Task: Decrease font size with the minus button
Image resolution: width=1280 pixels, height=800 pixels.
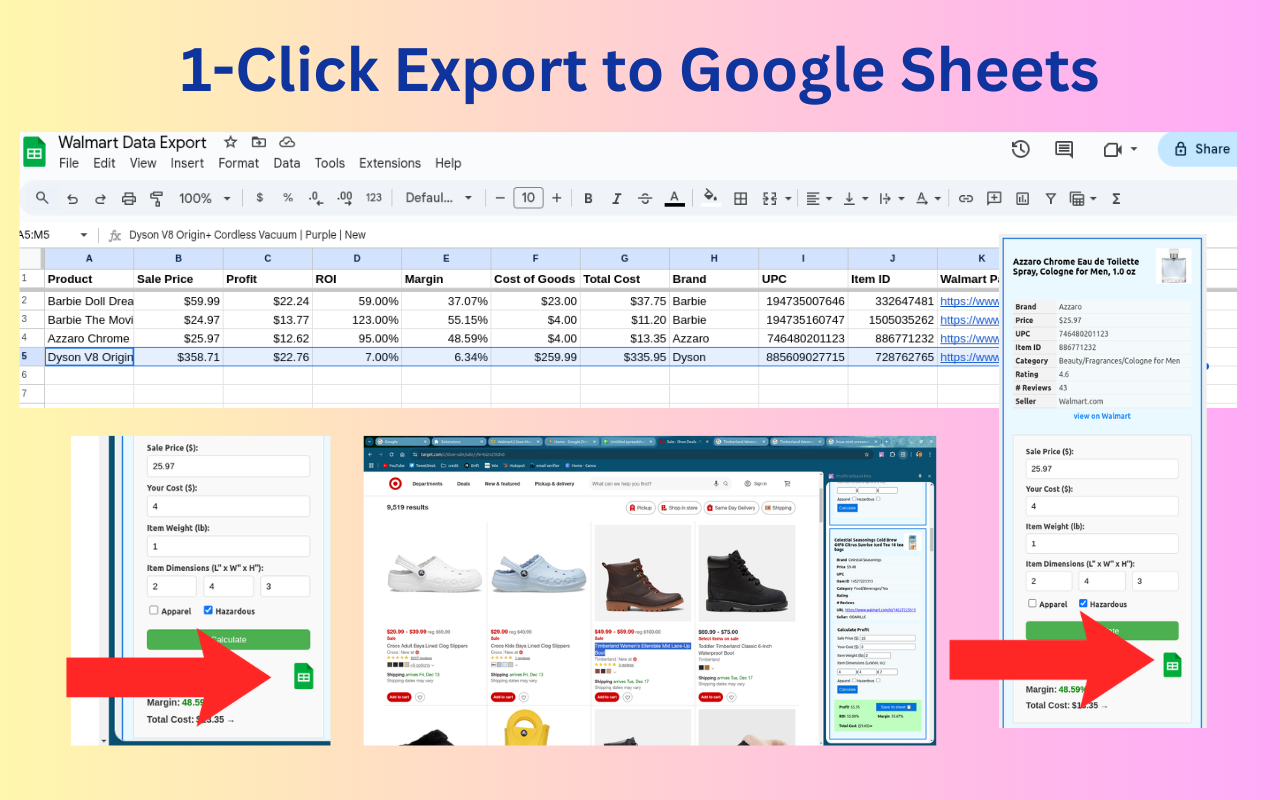Action: pyautogui.click(x=500, y=198)
